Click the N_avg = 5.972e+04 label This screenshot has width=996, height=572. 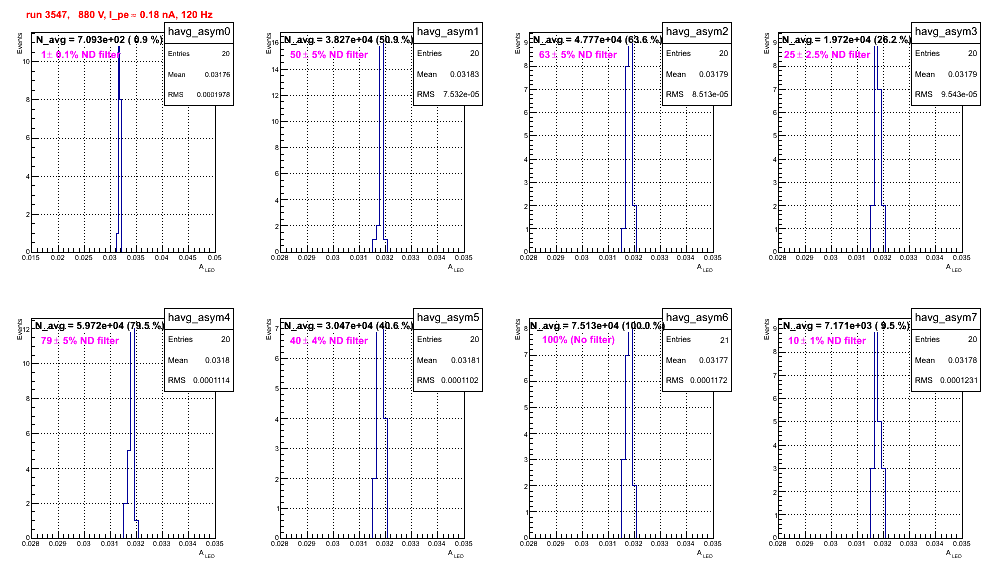pyautogui.click(x=99, y=326)
